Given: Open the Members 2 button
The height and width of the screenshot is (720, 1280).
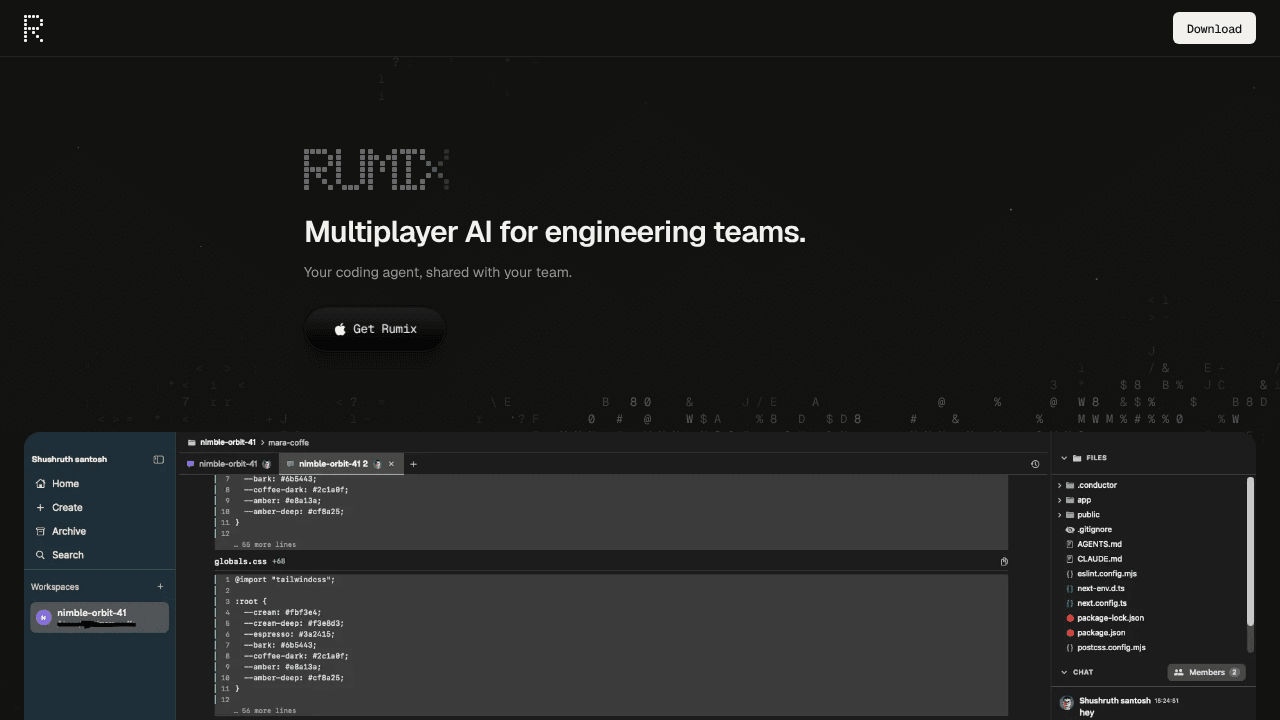Looking at the screenshot, I should tap(1206, 672).
